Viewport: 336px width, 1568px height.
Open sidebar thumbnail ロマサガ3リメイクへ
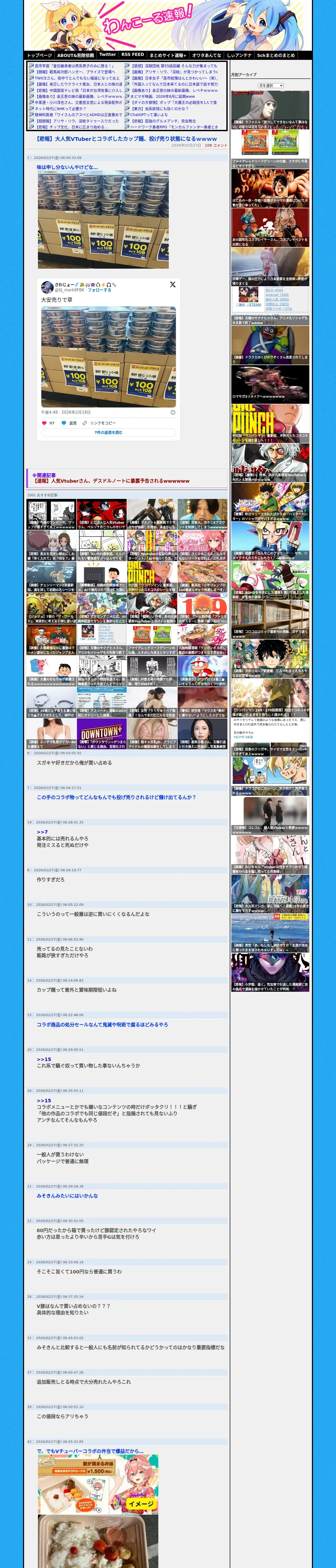pyautogui.click(x=270, y=384)
